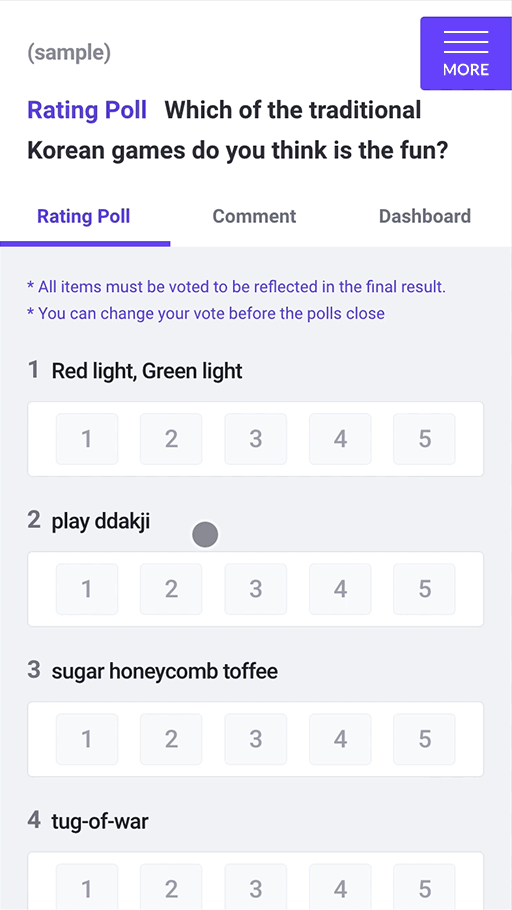This screenshot has height=910, width=512.
Task: Rate play ddakji as 4
Action: click(340, 589)
